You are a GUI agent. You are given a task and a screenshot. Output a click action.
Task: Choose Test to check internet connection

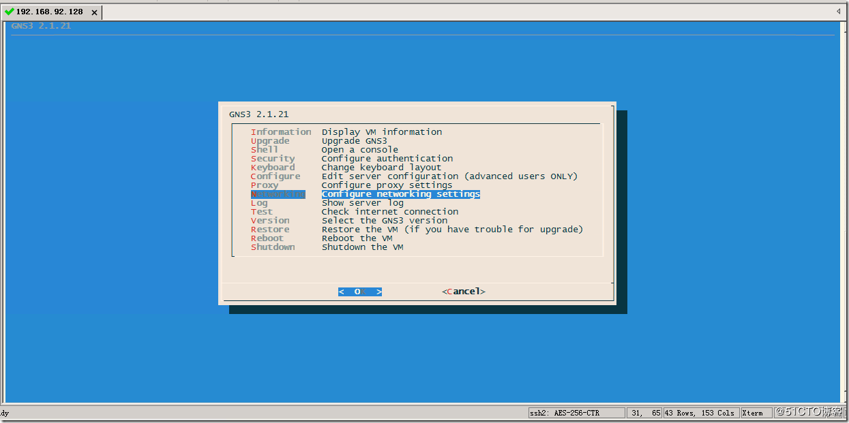point(262,212)
